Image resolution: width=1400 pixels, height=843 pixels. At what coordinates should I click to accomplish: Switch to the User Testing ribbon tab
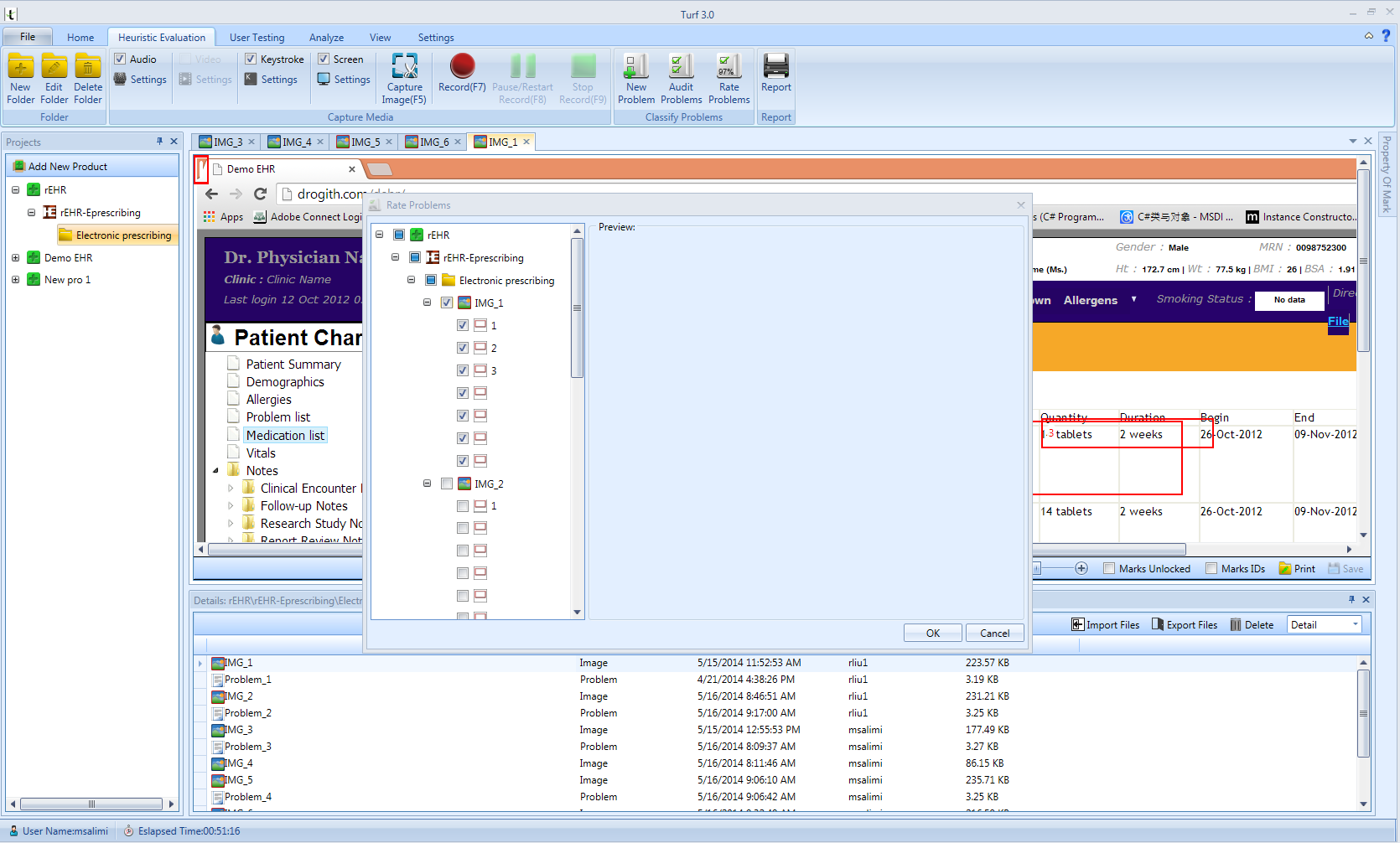click(x=257, y=38)
